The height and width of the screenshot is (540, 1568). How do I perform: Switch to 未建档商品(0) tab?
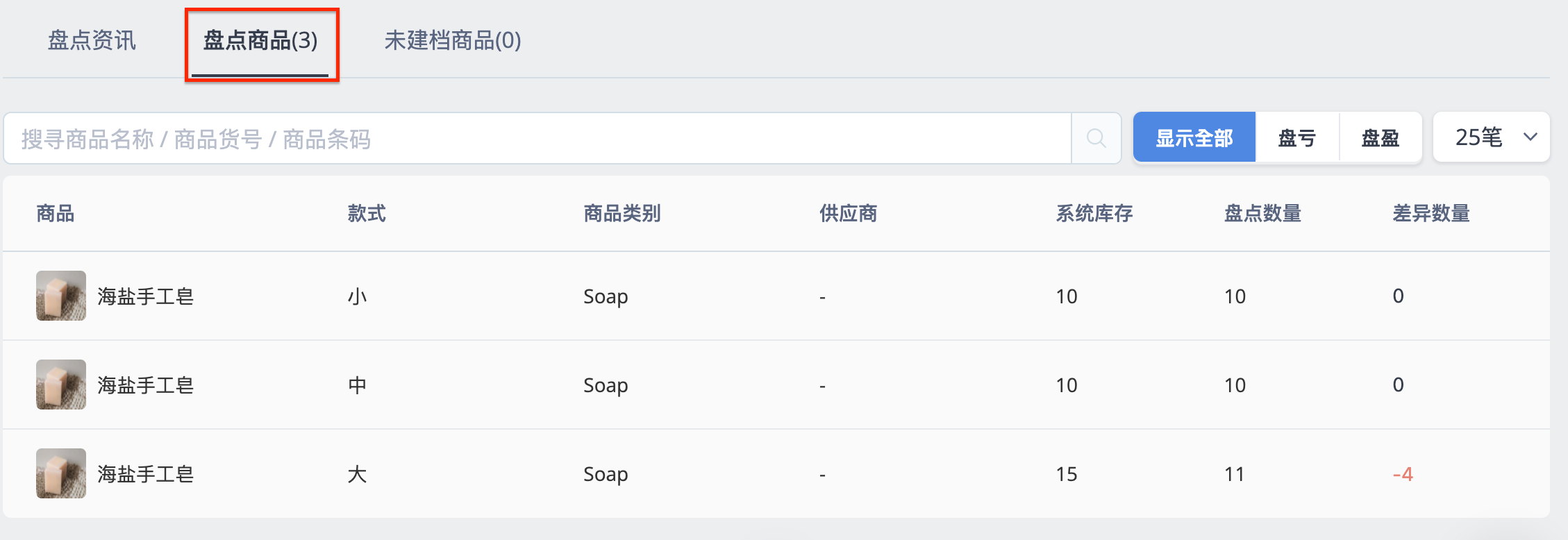pos(453,40)
